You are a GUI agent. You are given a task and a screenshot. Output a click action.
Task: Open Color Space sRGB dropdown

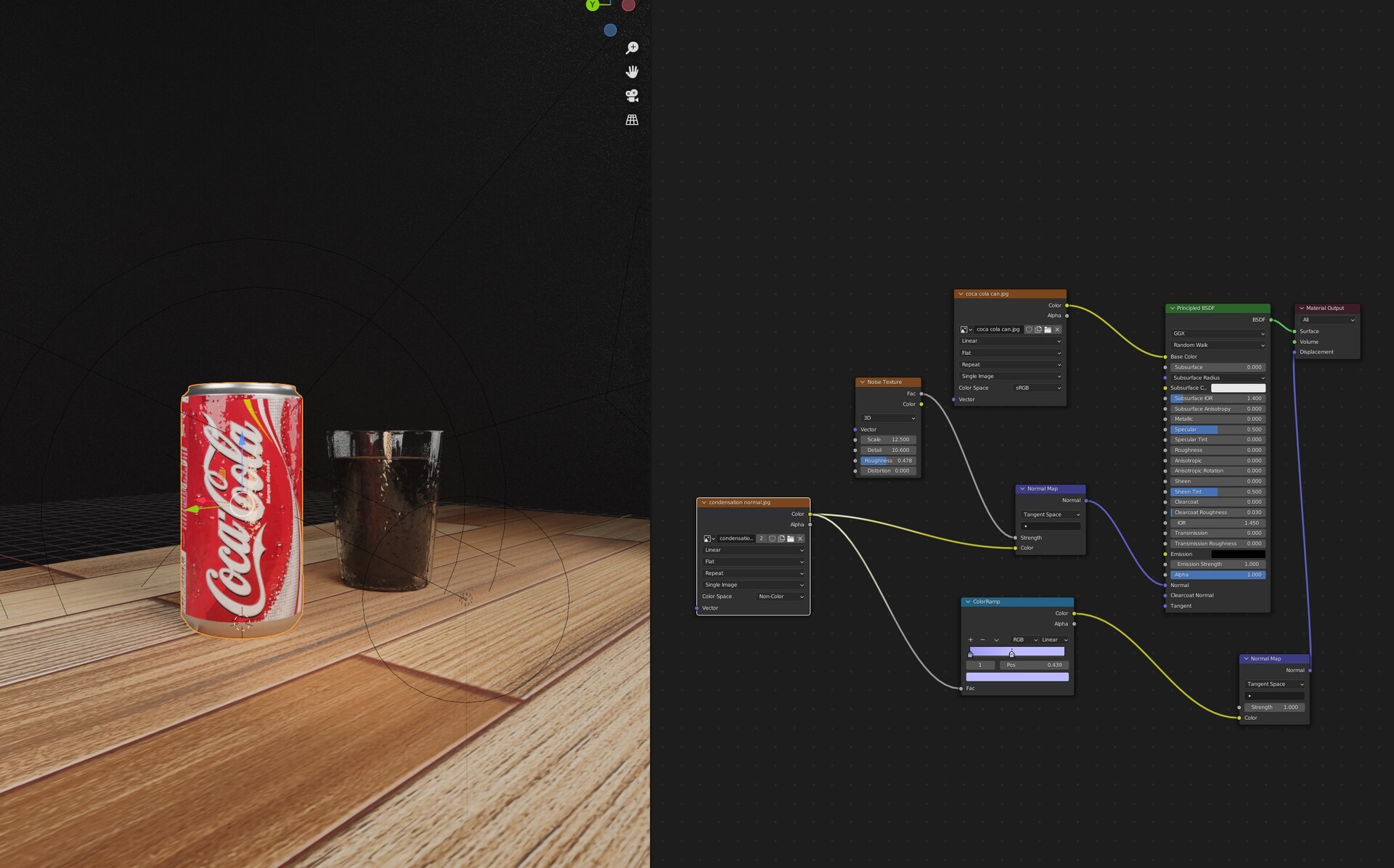click(1038, 388)
